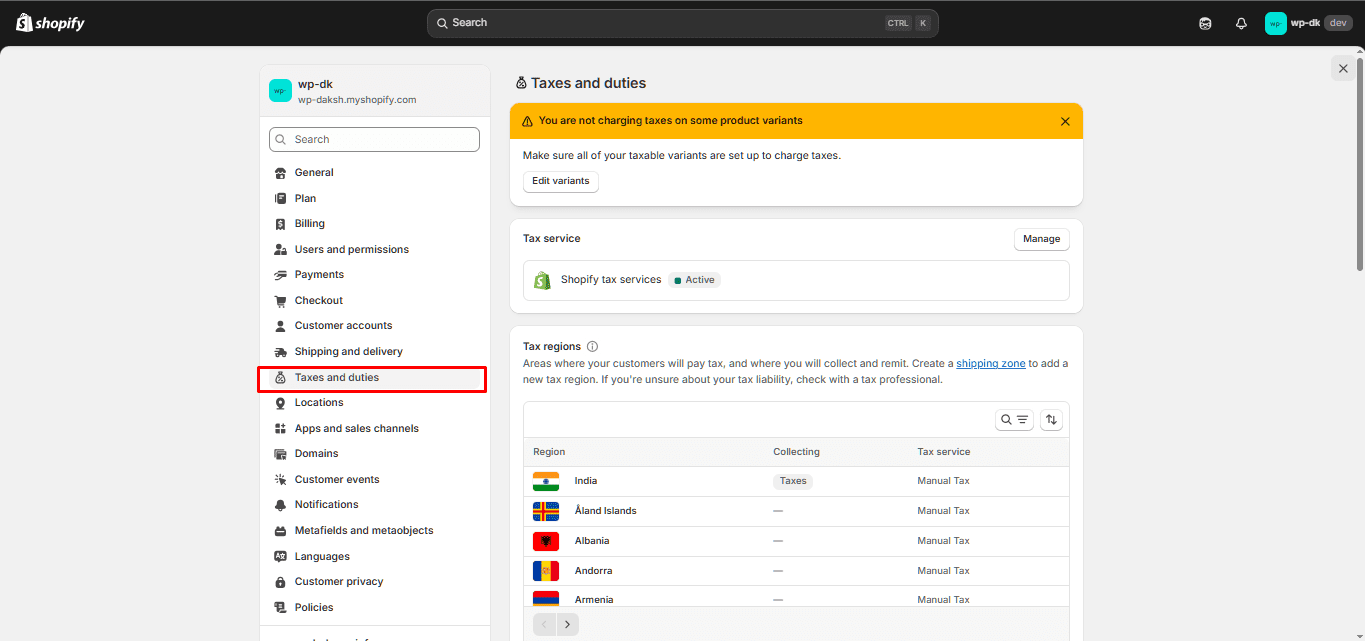Screen dimensions: 1365x641
Task: Navigate to Locations settings
Action: (319, 403)
